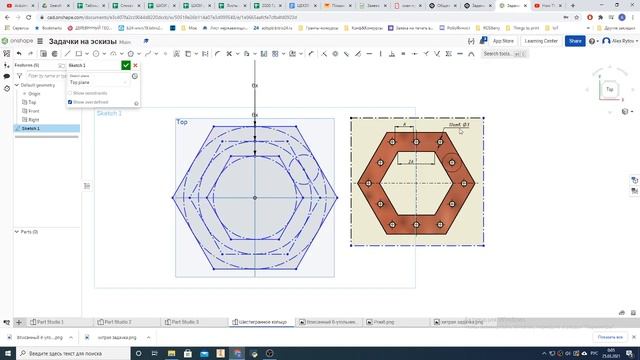
Task: Click the Search tools input field
Action: coord(504,54)
